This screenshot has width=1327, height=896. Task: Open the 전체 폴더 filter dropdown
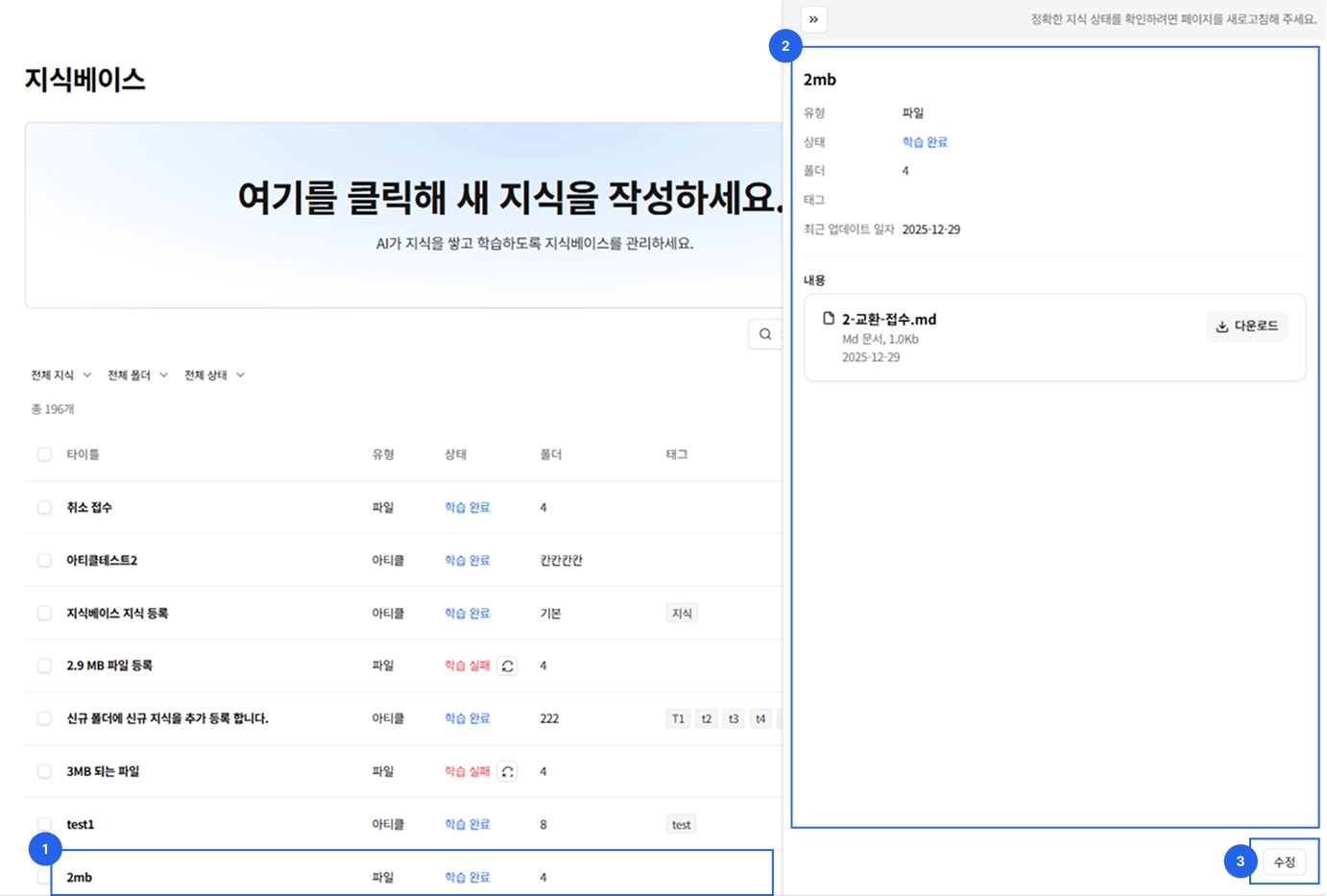pos(137,375)
